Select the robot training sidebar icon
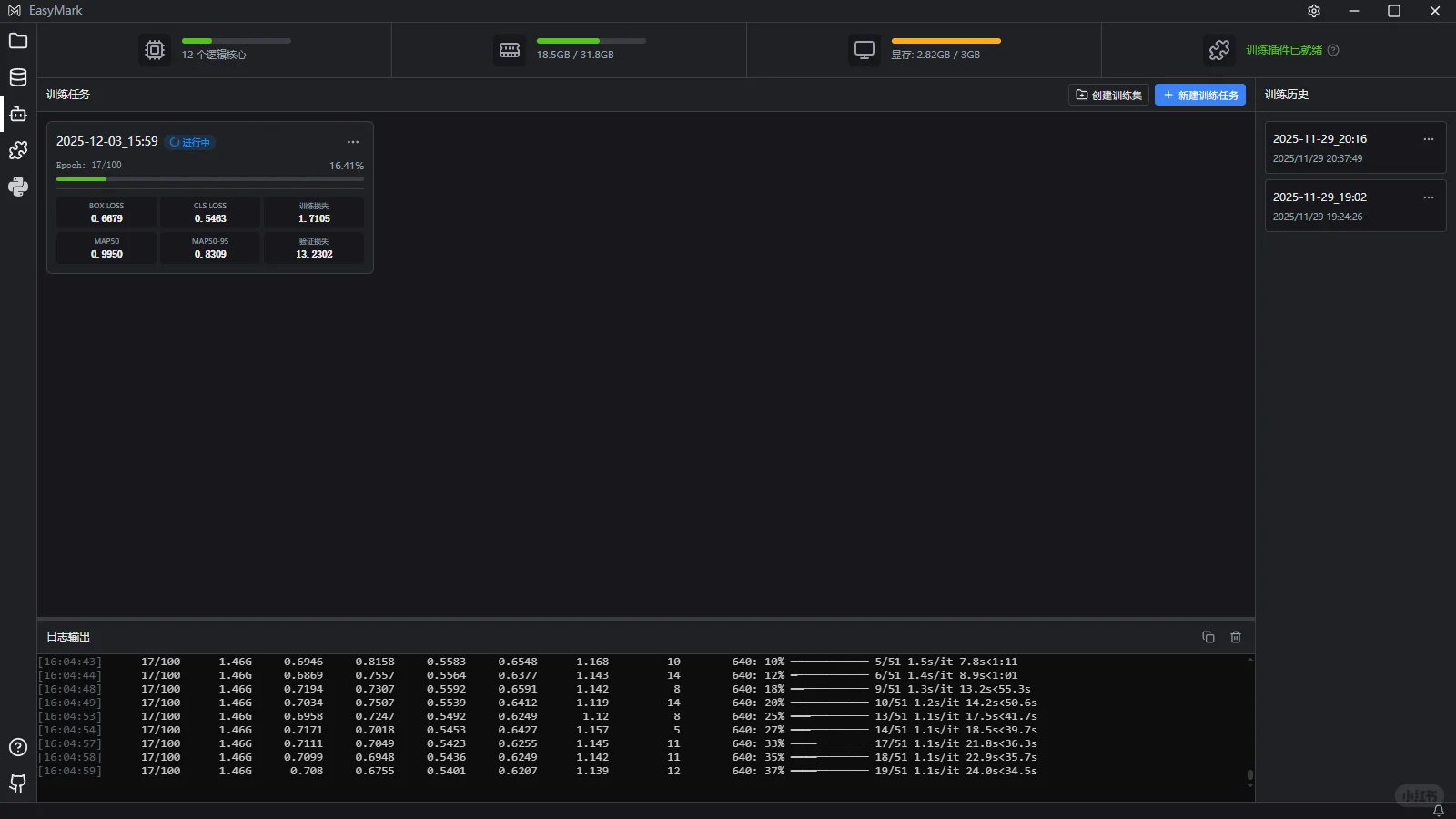Screen dimensions: 1456x819 [x=18, y=114]
